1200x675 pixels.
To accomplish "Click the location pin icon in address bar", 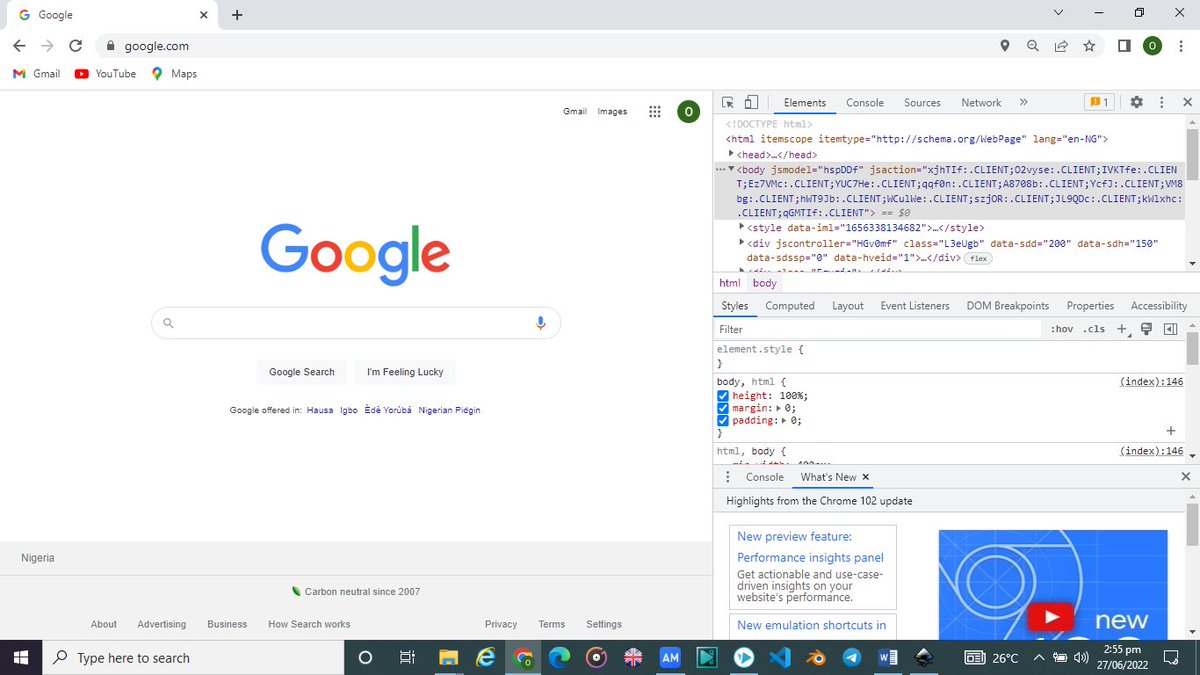I will point(1005,46).
